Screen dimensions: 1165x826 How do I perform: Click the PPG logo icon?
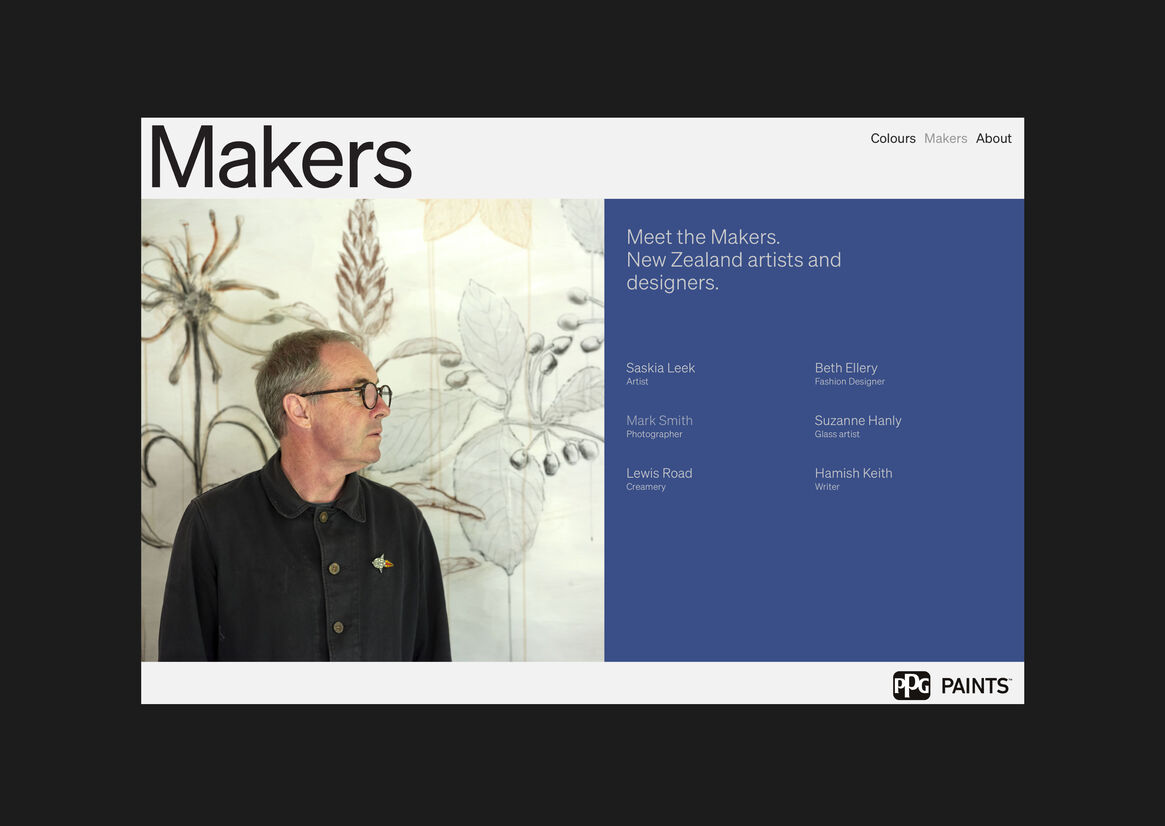tap(911, 685)
